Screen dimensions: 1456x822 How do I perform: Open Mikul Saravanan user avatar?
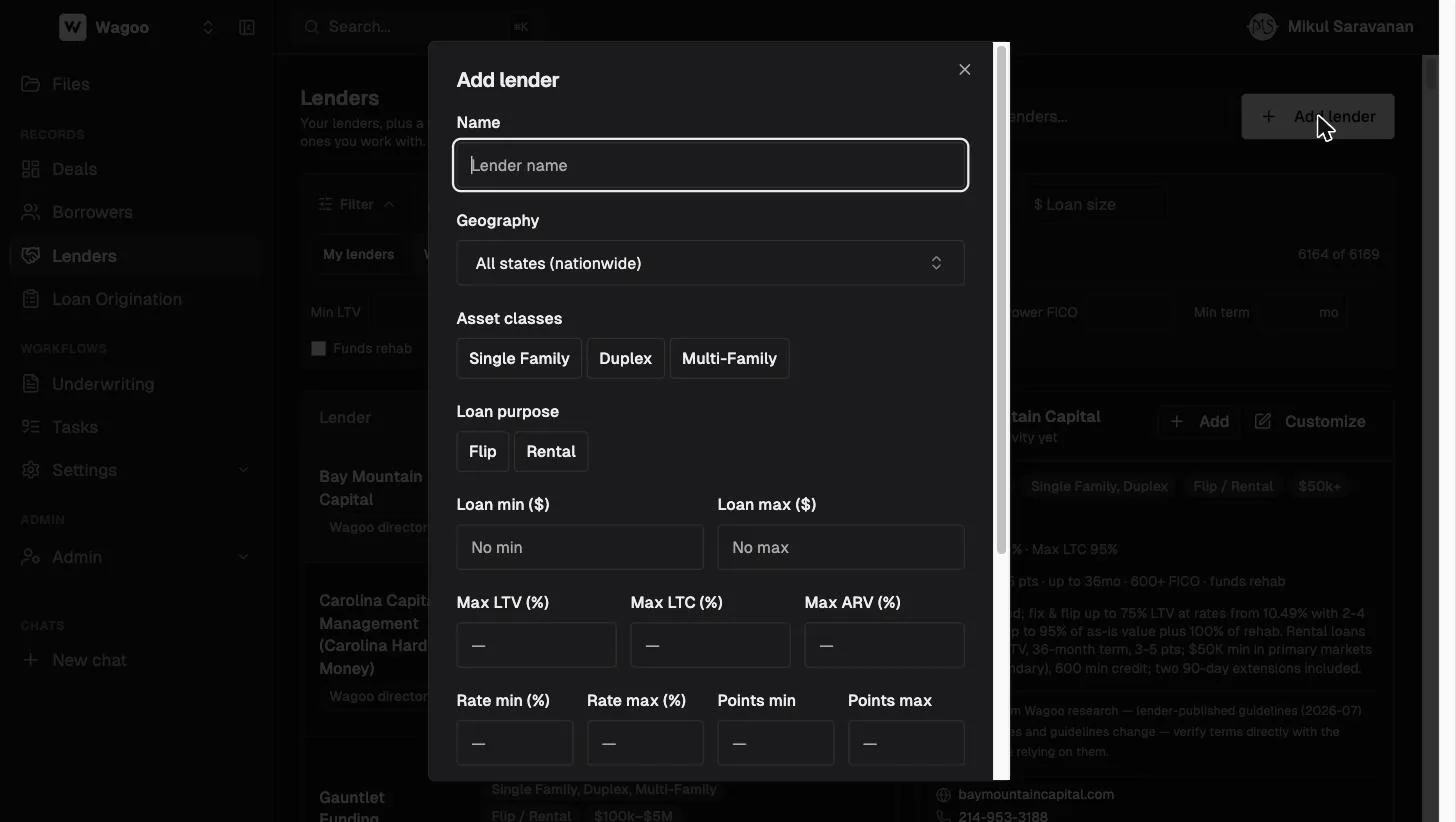[x=1263, y=27]
